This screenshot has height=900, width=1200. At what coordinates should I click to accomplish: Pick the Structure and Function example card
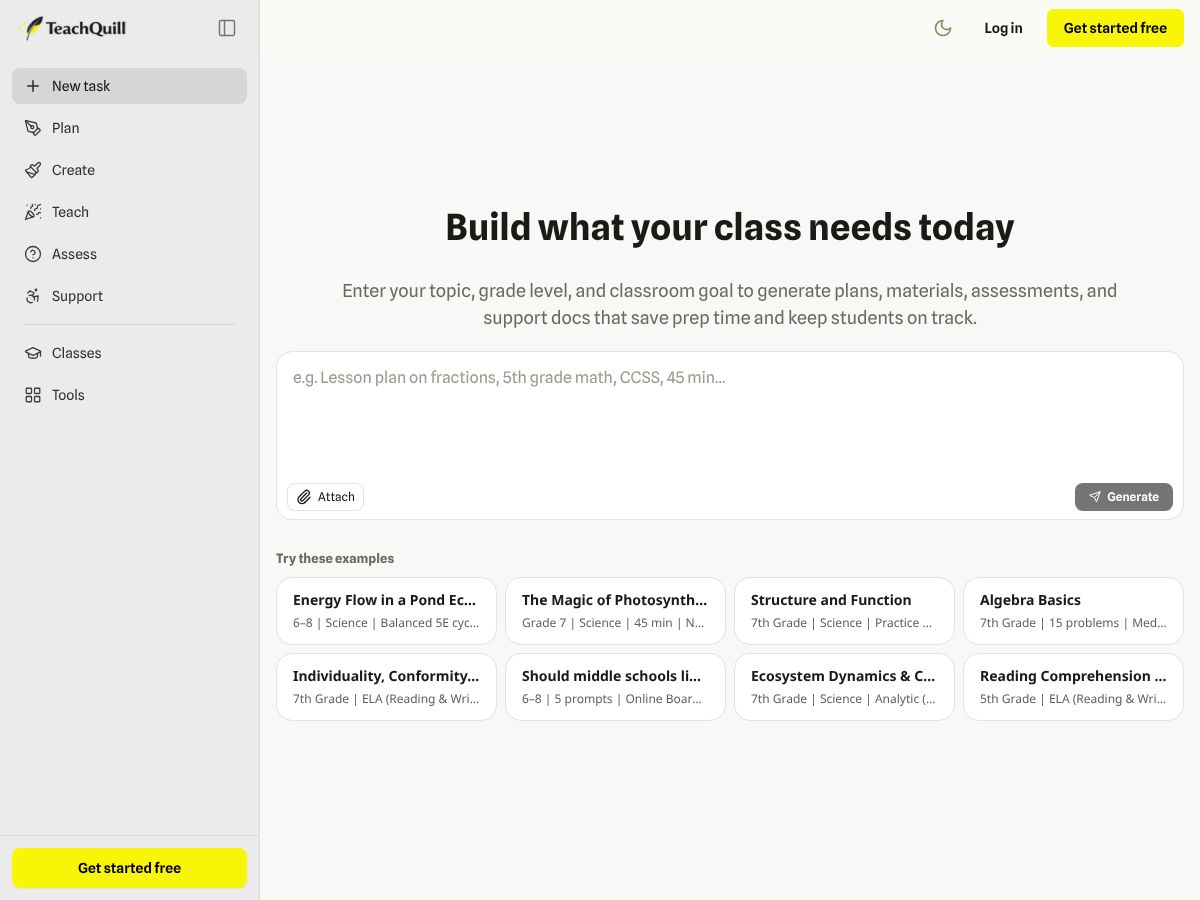tap(844, 611)
